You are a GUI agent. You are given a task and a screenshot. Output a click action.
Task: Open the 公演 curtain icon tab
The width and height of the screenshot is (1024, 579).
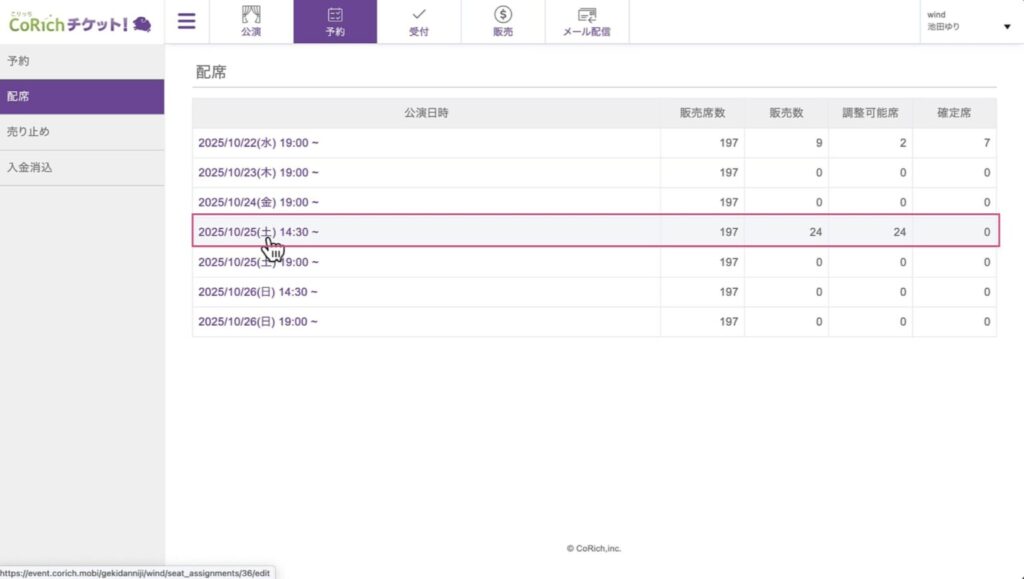coord(251,22)
